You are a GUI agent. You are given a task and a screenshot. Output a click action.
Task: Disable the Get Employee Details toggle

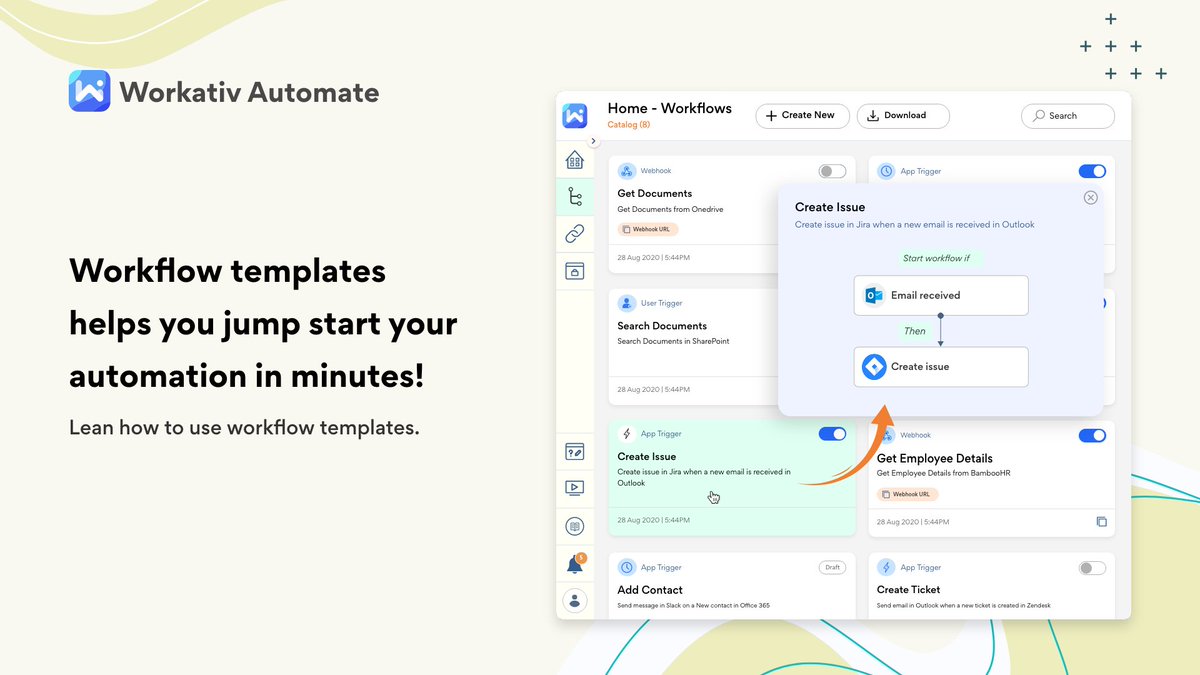click(x=1091, y=435)
